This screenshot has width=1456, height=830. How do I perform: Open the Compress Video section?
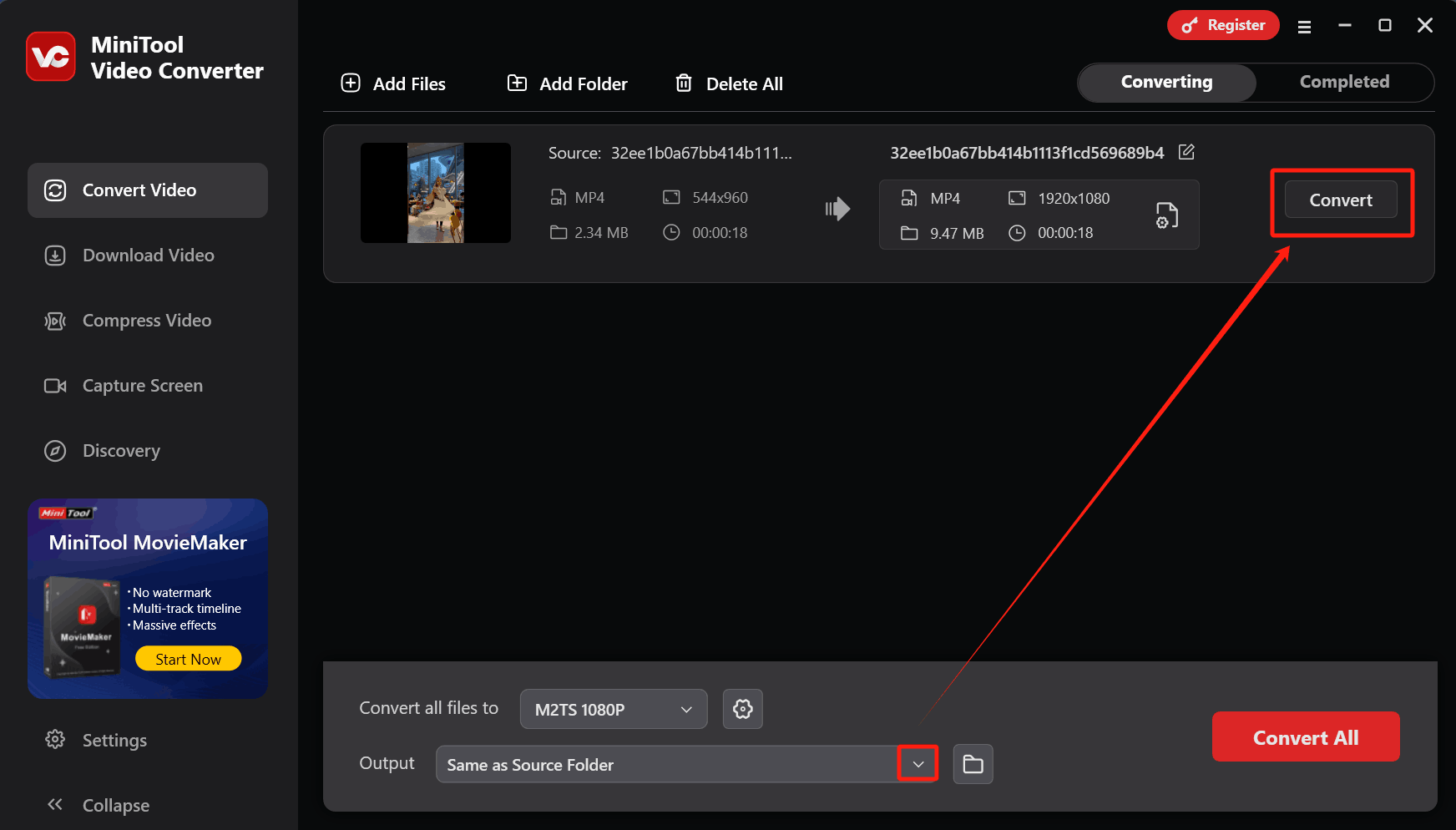click(x=148, y=321)
